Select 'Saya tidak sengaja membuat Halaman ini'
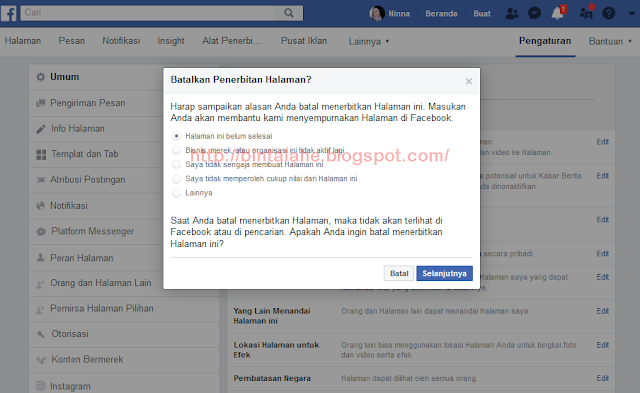This screenshot has width=640, height=393. (176, 164)
